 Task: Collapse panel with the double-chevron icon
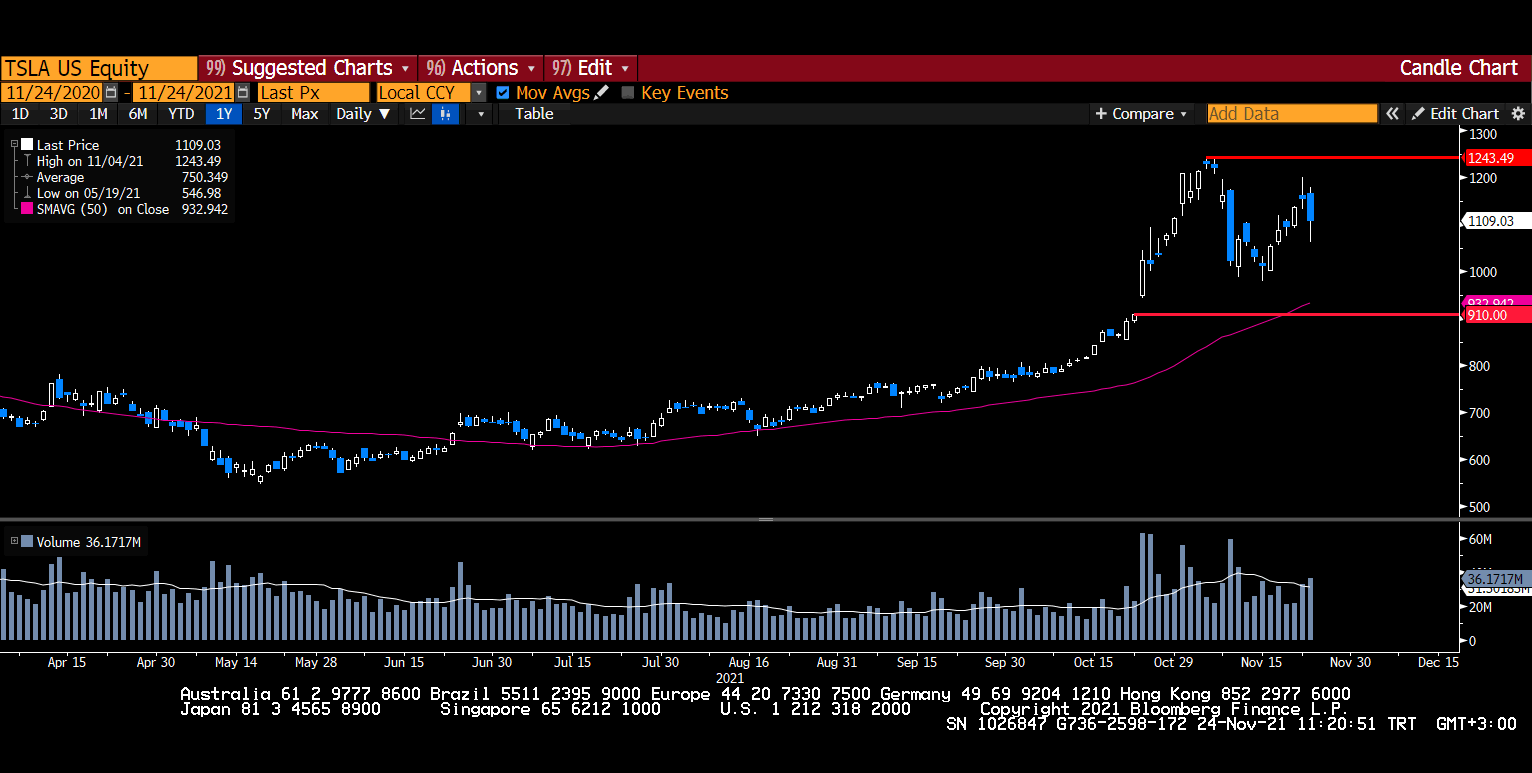pos(1392,114)
